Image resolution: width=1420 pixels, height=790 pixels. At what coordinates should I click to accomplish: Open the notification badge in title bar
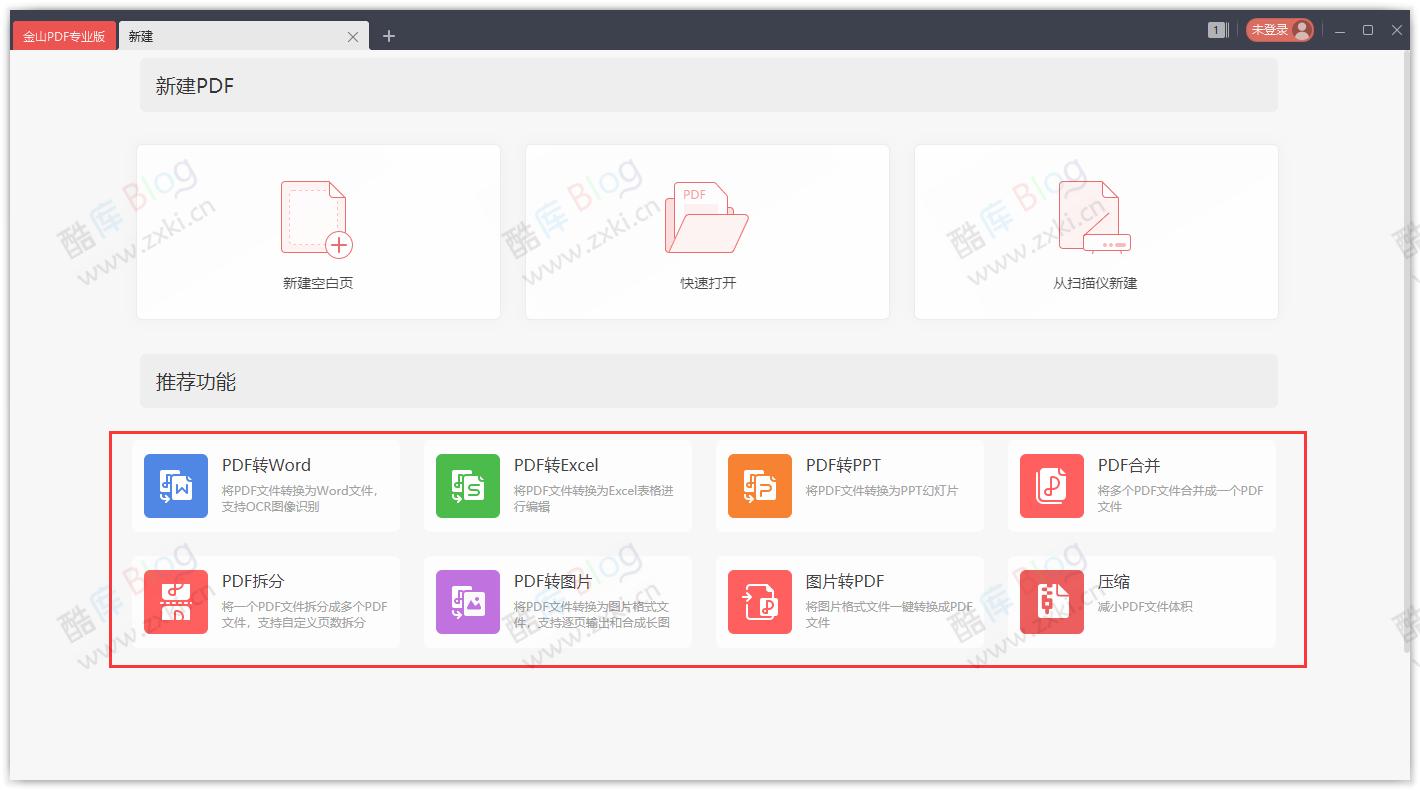tap(1216, 30)
